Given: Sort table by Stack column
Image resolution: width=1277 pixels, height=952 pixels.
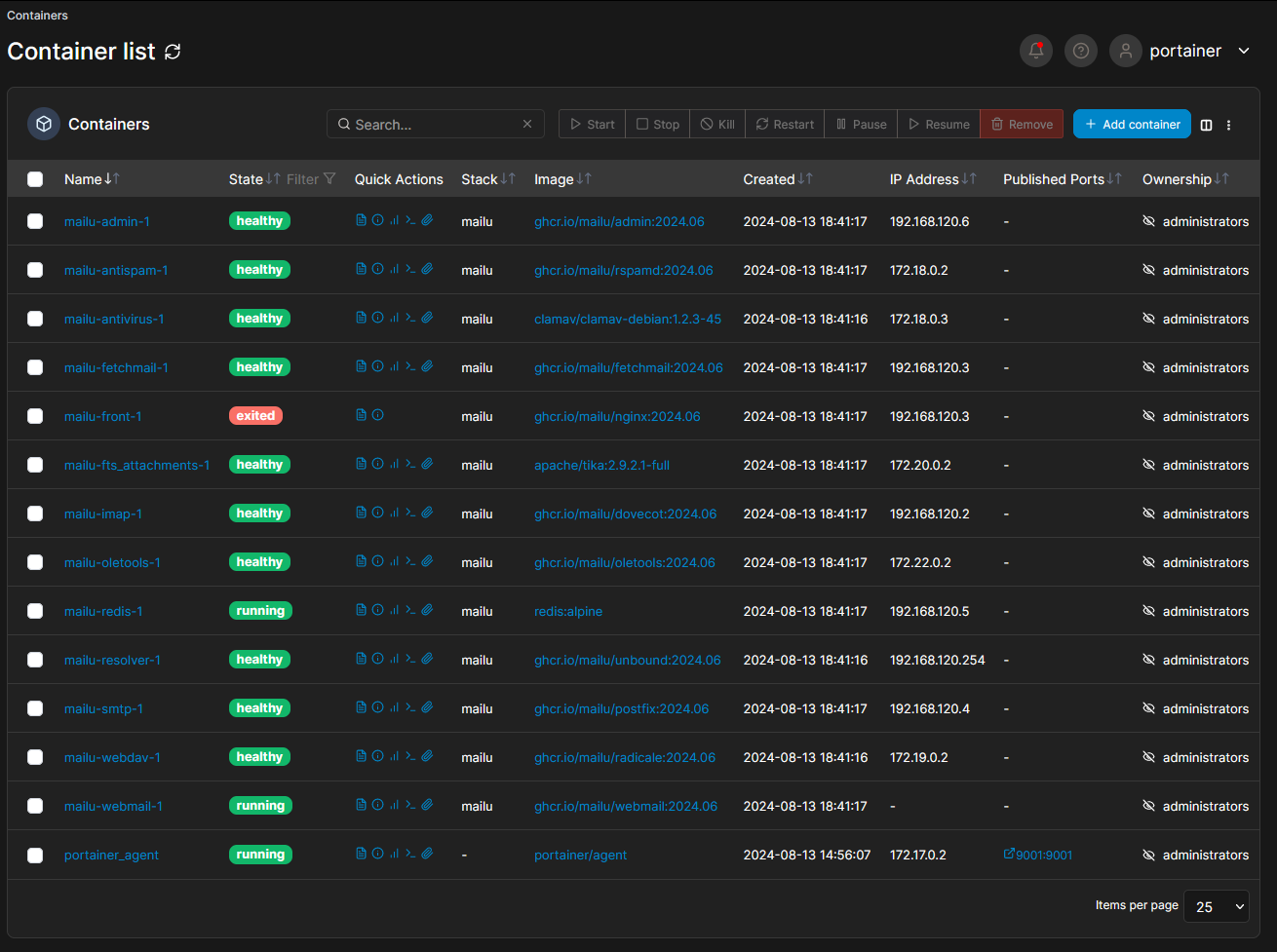Looking at the screenshot, I should tap(488, 179).
